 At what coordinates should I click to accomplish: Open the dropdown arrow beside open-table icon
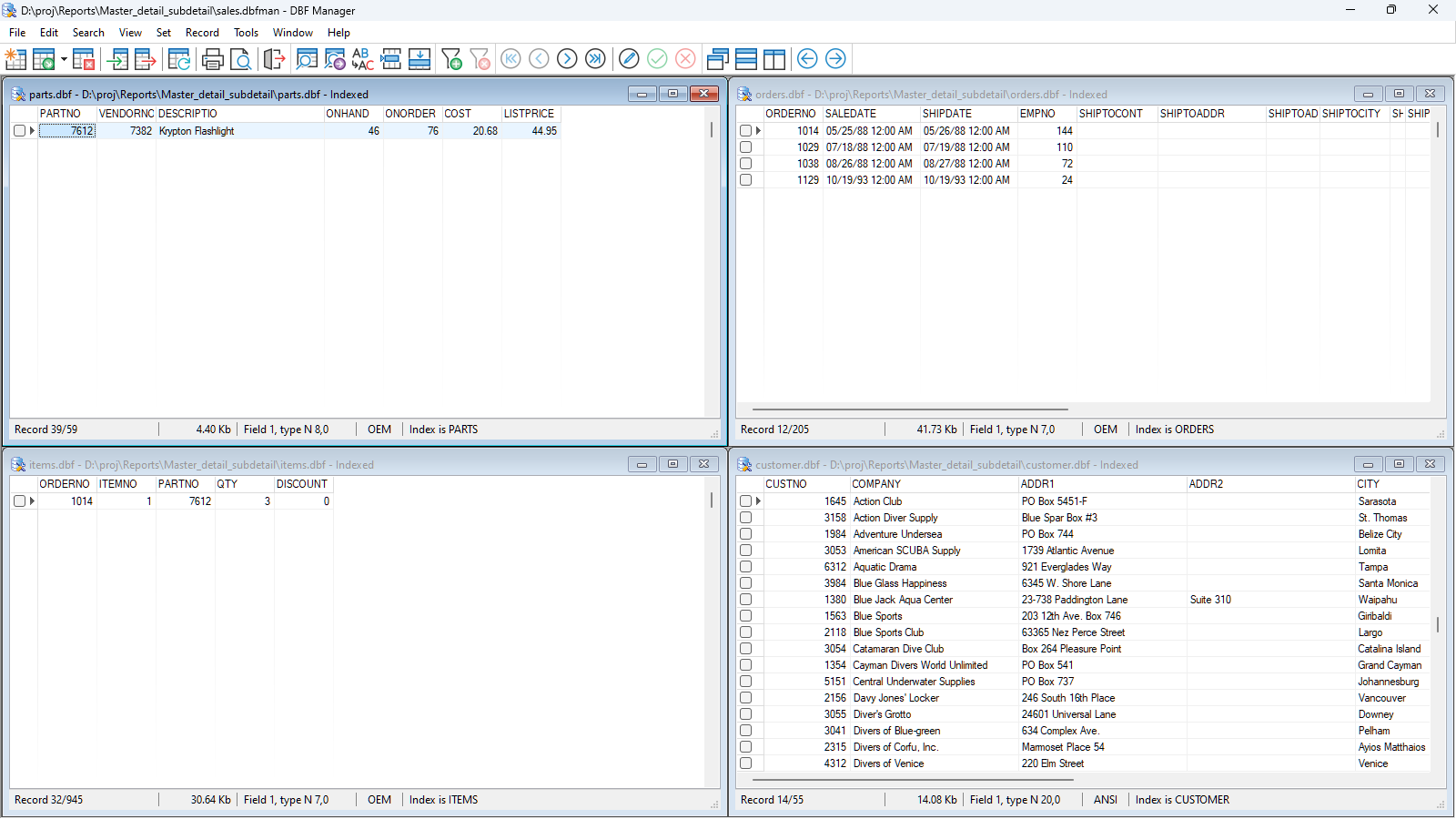pyautogui.click(x=64, y=59)
